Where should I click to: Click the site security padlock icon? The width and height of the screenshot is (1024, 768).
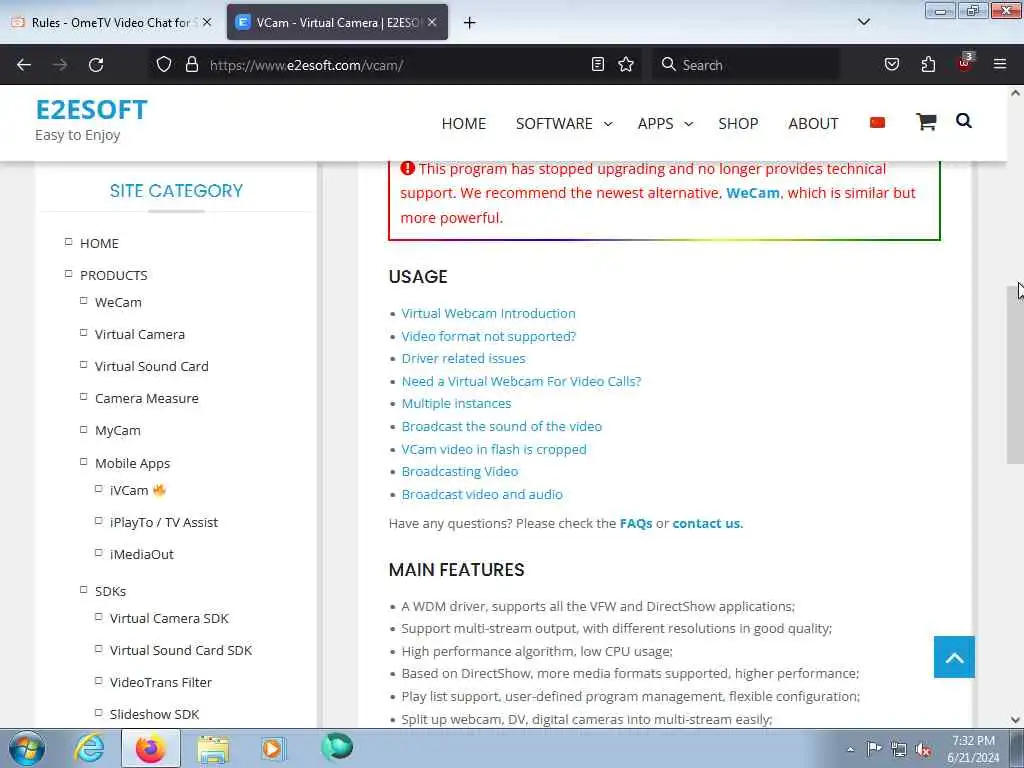(191, 64)
